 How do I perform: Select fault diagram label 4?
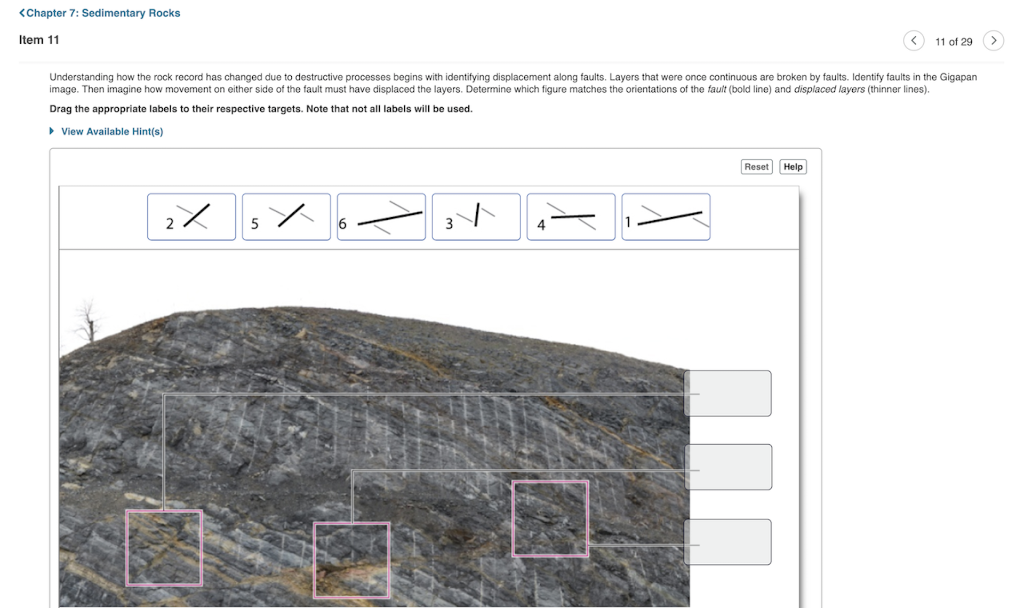(x=571, y=216)
